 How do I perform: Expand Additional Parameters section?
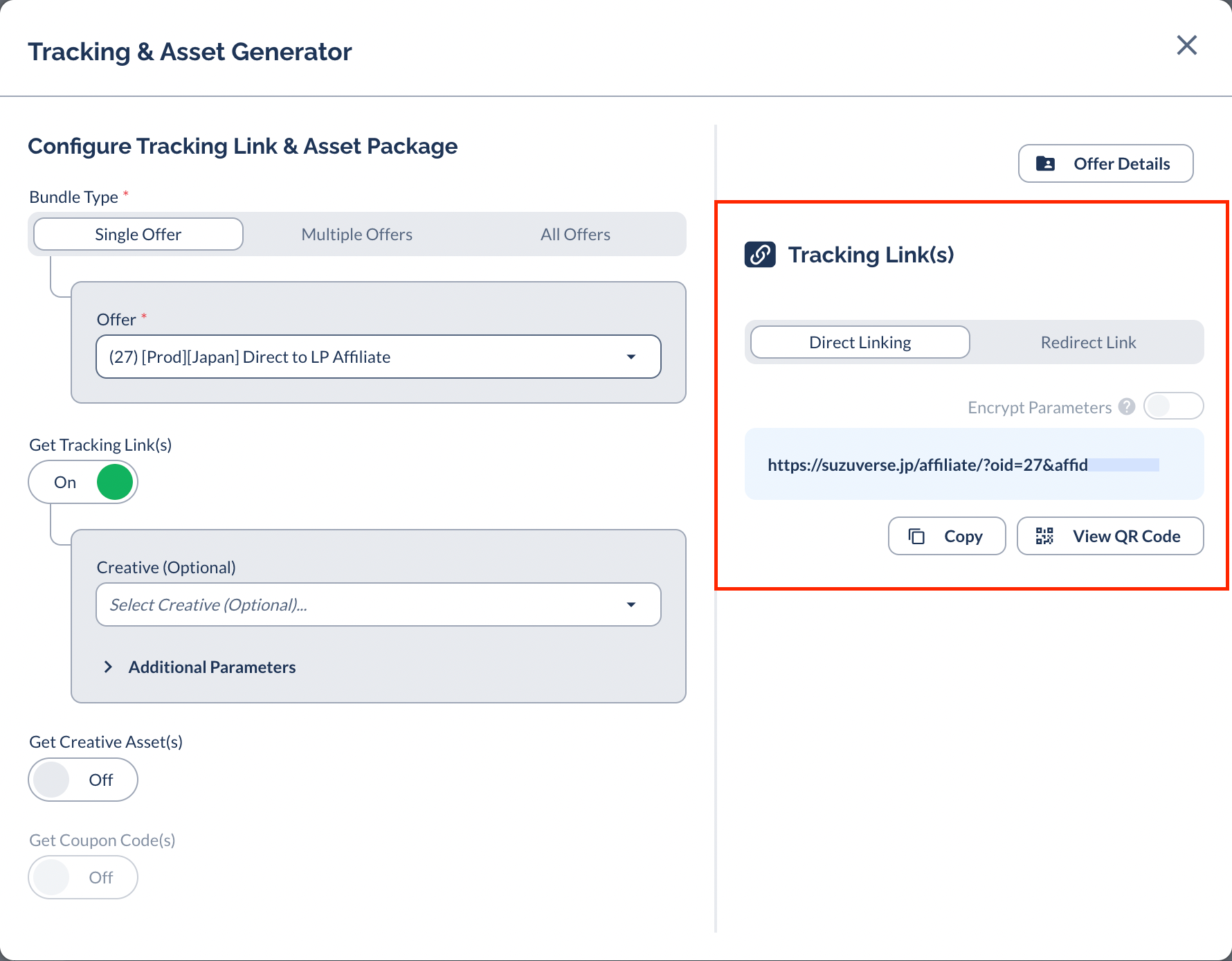pyautogui.click(x=211, y=667)
